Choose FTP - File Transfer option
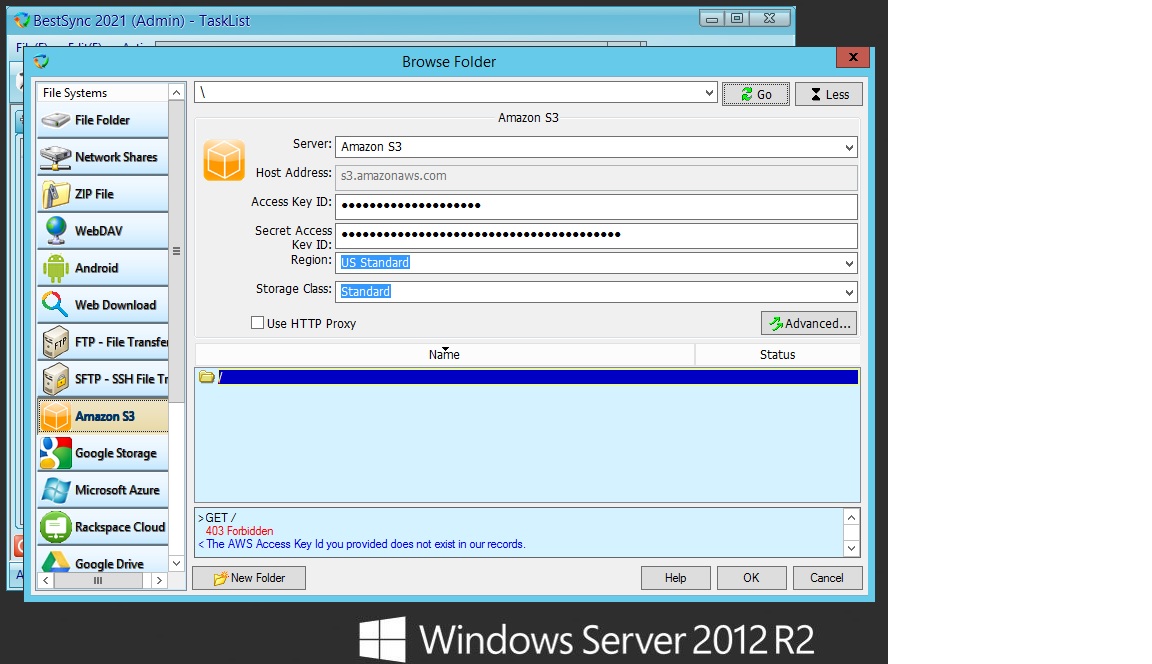Screen dimensions: 1152x664 point(103,342)
